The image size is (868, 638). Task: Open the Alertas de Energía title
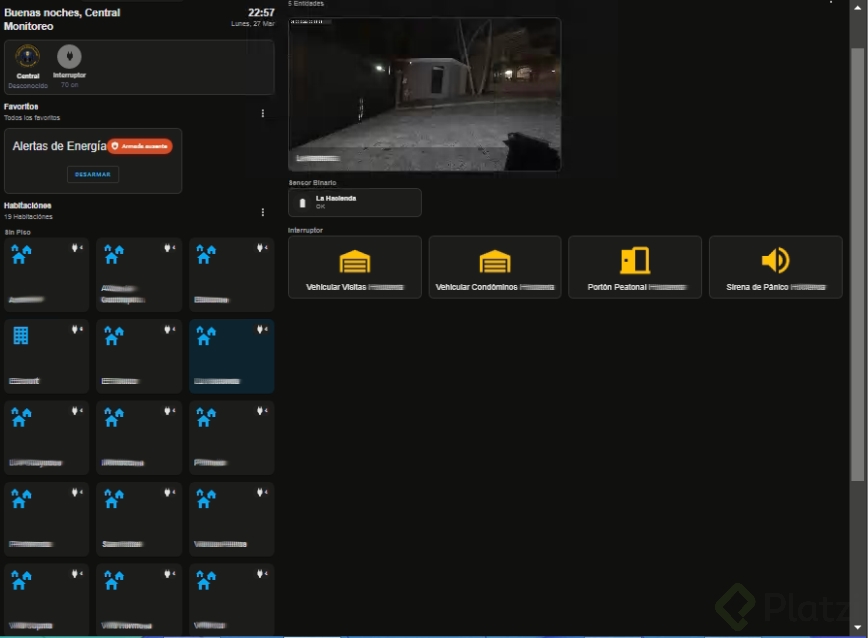click(x=59, y=146)
